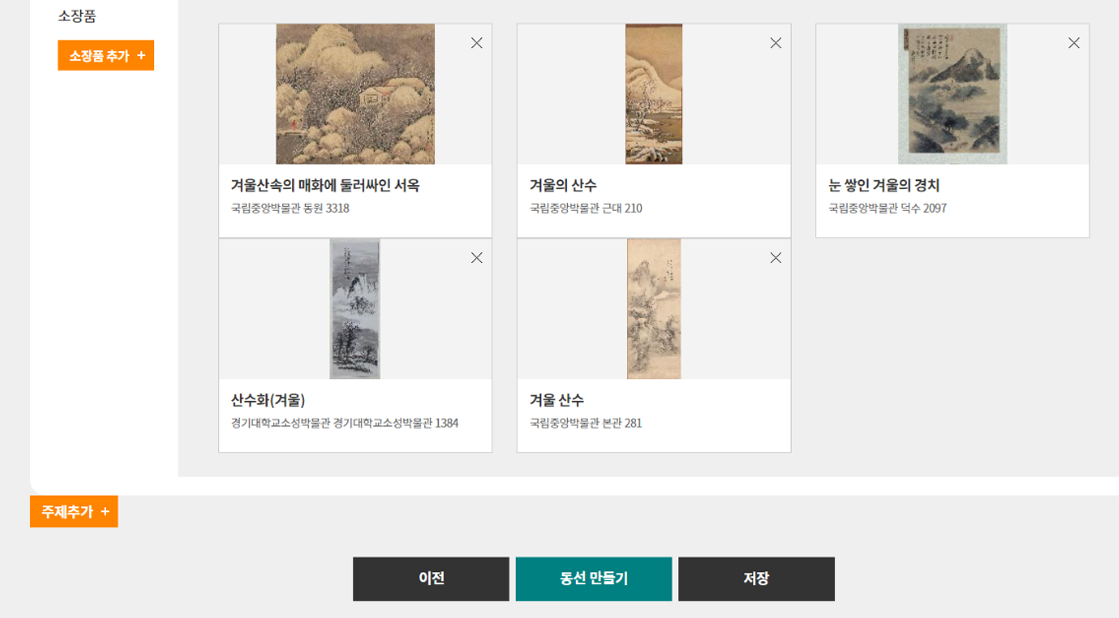Remove the 겨울의 산수 card
The image size is (1119, 618).
[x=776, y=43]
